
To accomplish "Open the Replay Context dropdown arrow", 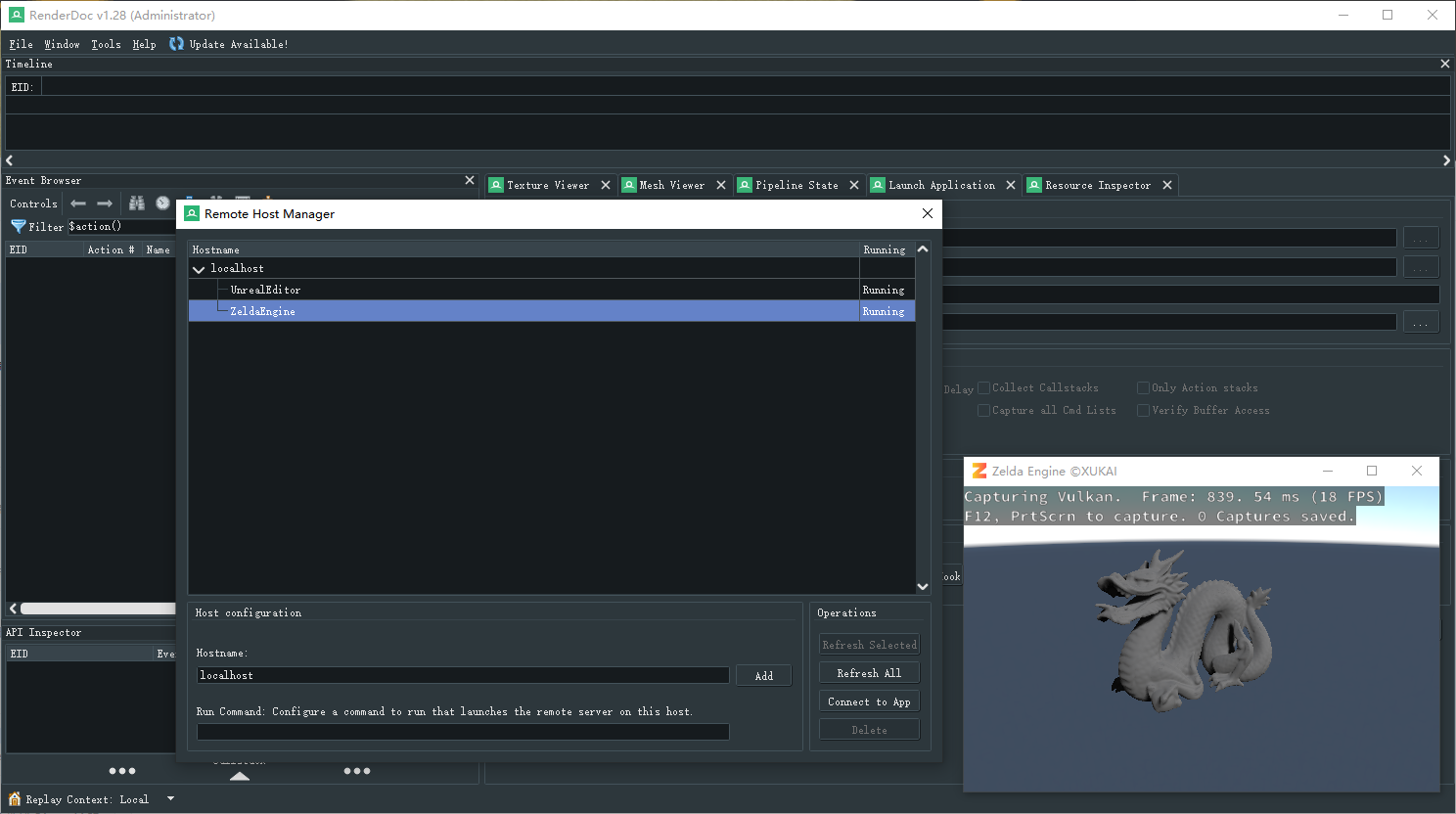I will pos(170,799).
